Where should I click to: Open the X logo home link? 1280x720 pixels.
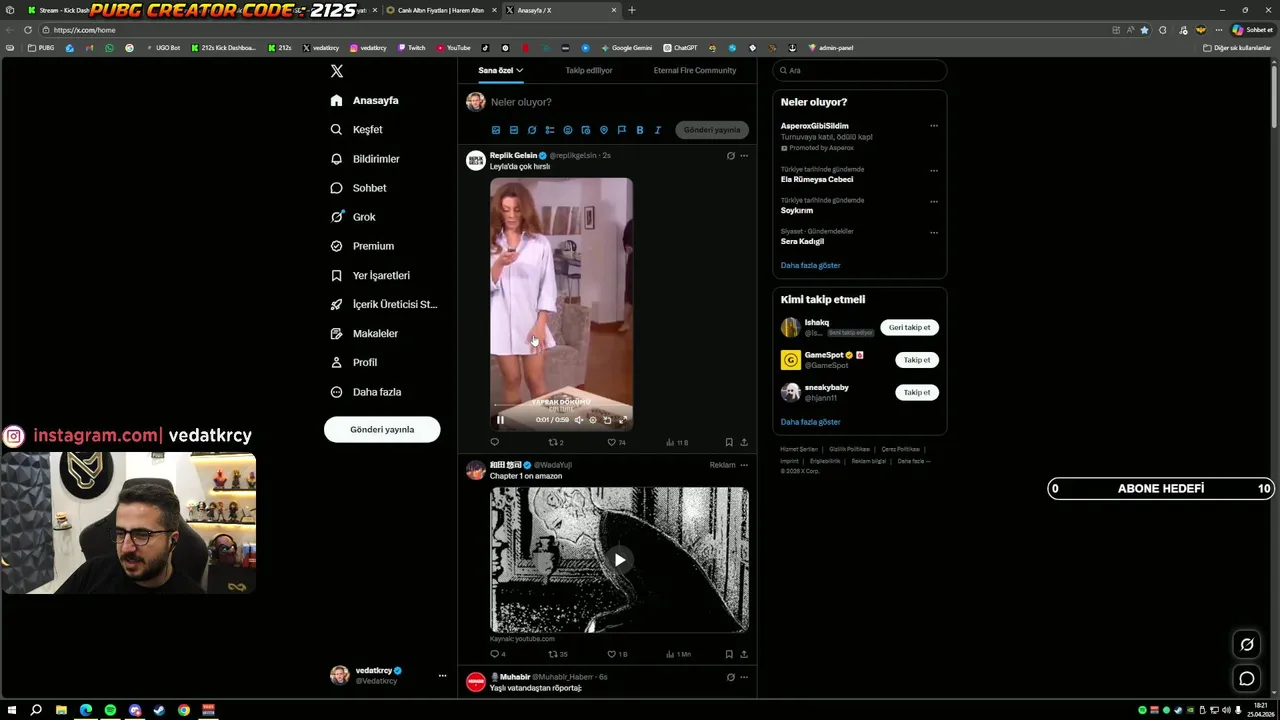click(x=337, y=71)
